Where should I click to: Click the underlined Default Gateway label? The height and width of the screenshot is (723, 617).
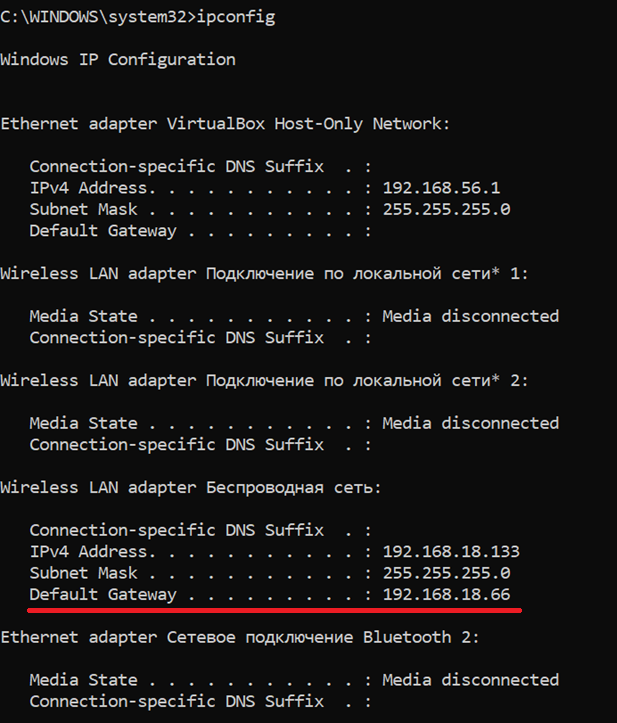(x=103, y=595)
